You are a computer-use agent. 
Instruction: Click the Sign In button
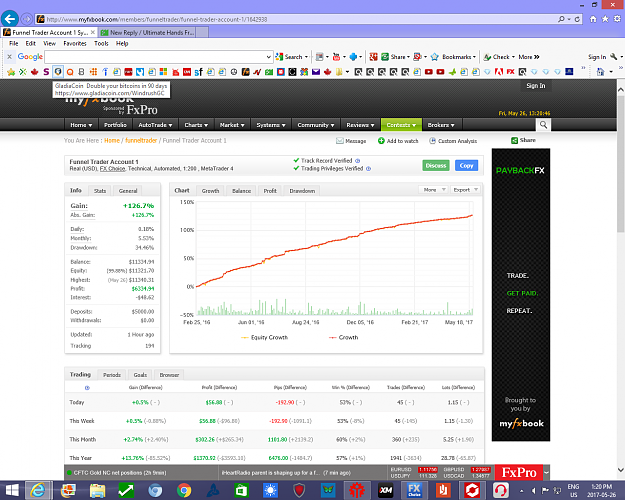(536, 86)
